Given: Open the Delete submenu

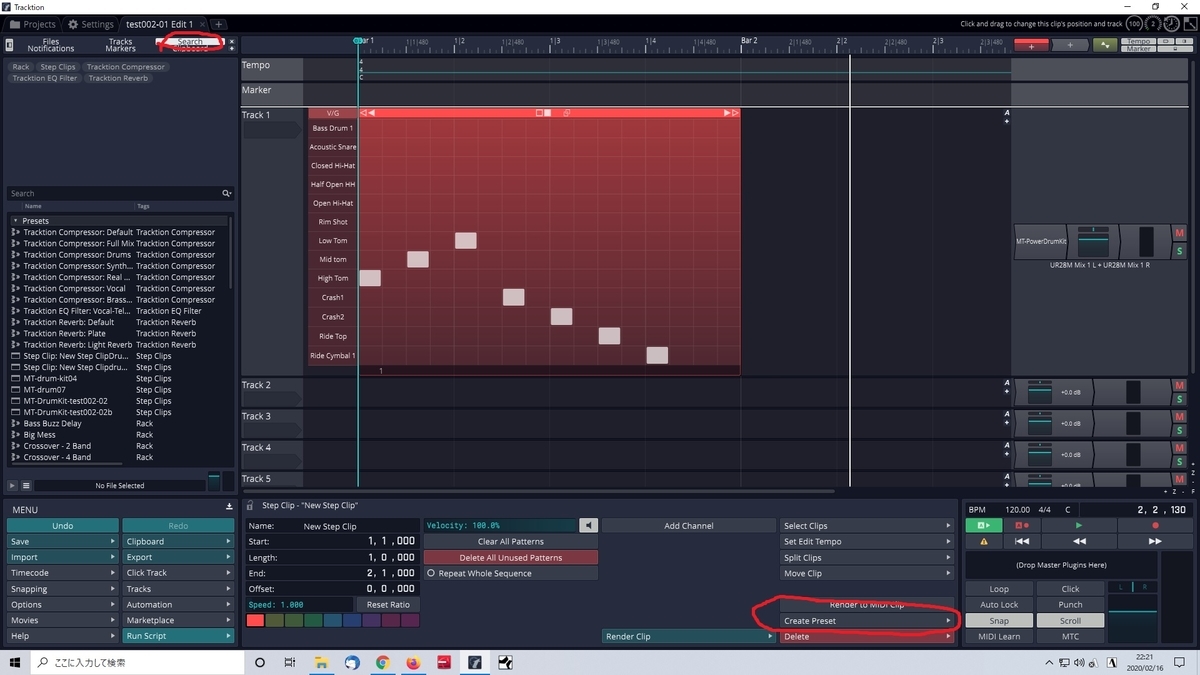Looking at the screenshot, I should coord(866,636).
